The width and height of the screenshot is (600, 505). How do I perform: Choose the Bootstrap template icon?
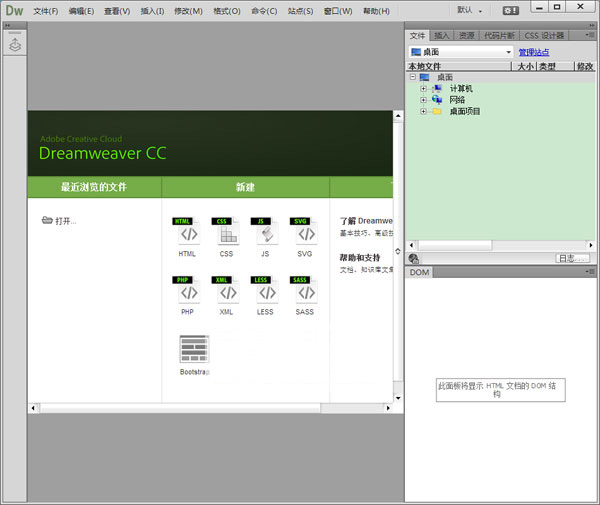(193, 349)
